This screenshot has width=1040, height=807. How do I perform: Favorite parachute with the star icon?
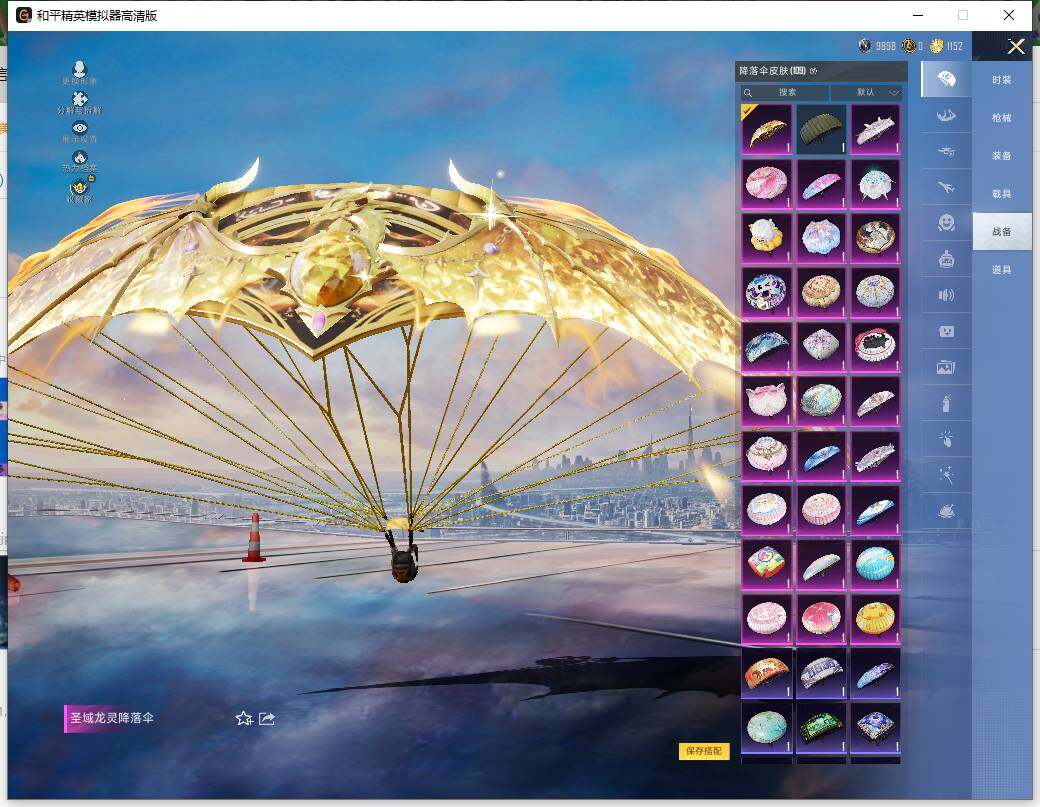point(243,718)
